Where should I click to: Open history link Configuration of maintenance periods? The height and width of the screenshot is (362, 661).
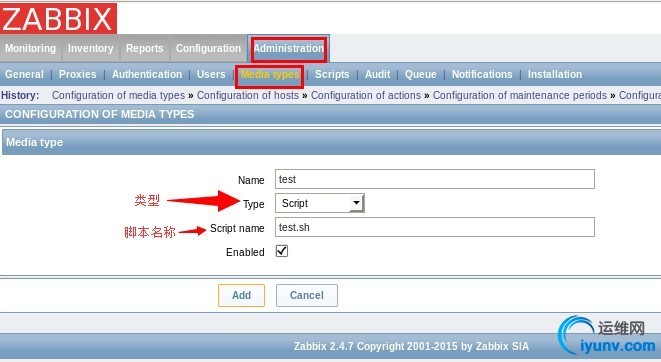pos(519,95)
